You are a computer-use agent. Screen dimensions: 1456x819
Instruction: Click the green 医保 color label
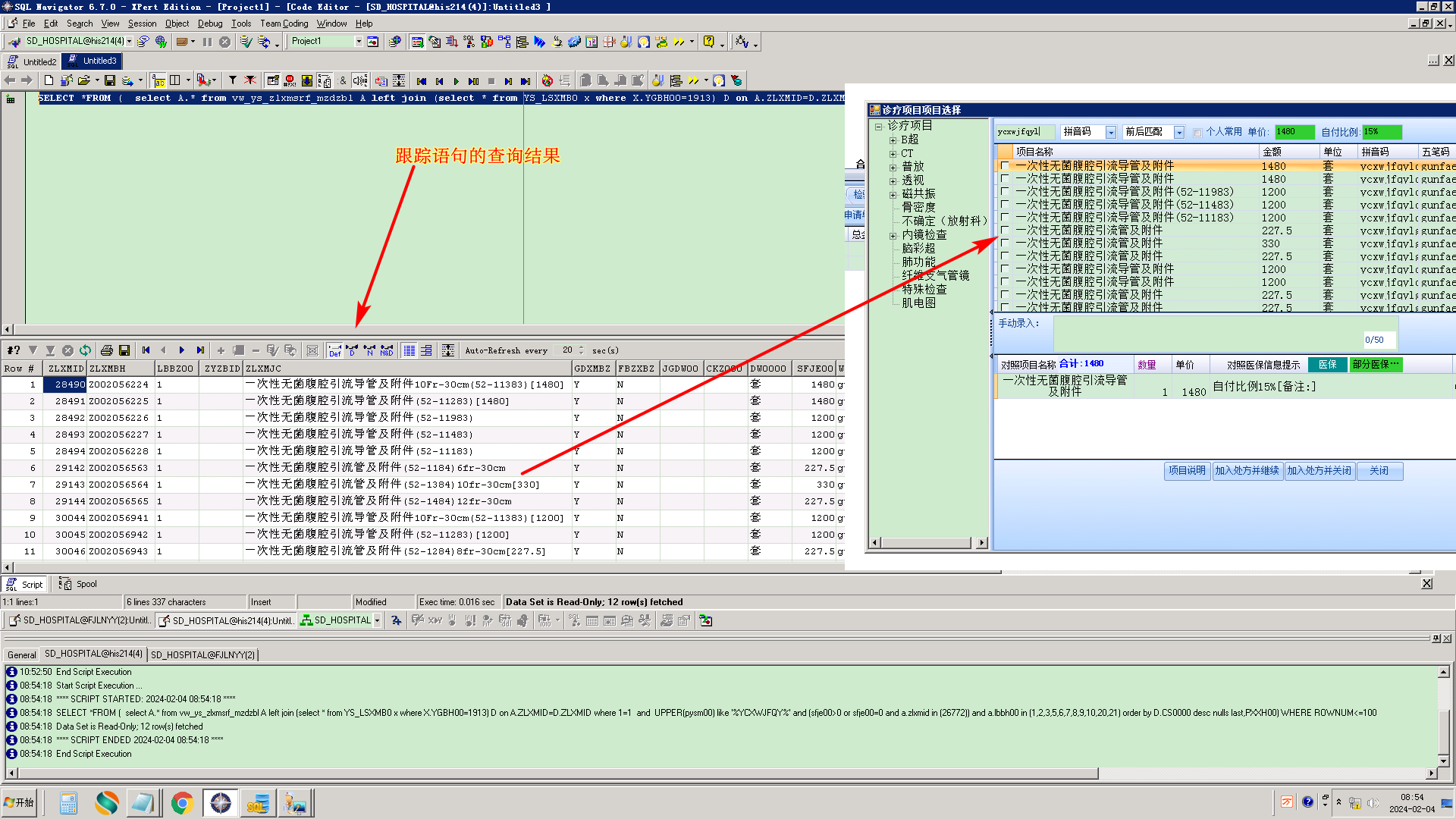click(x=1327, y=365)
